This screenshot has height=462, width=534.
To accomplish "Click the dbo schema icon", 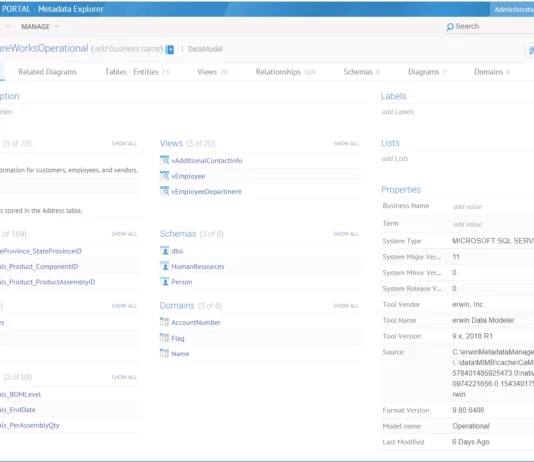I will (x=164, y=251).
